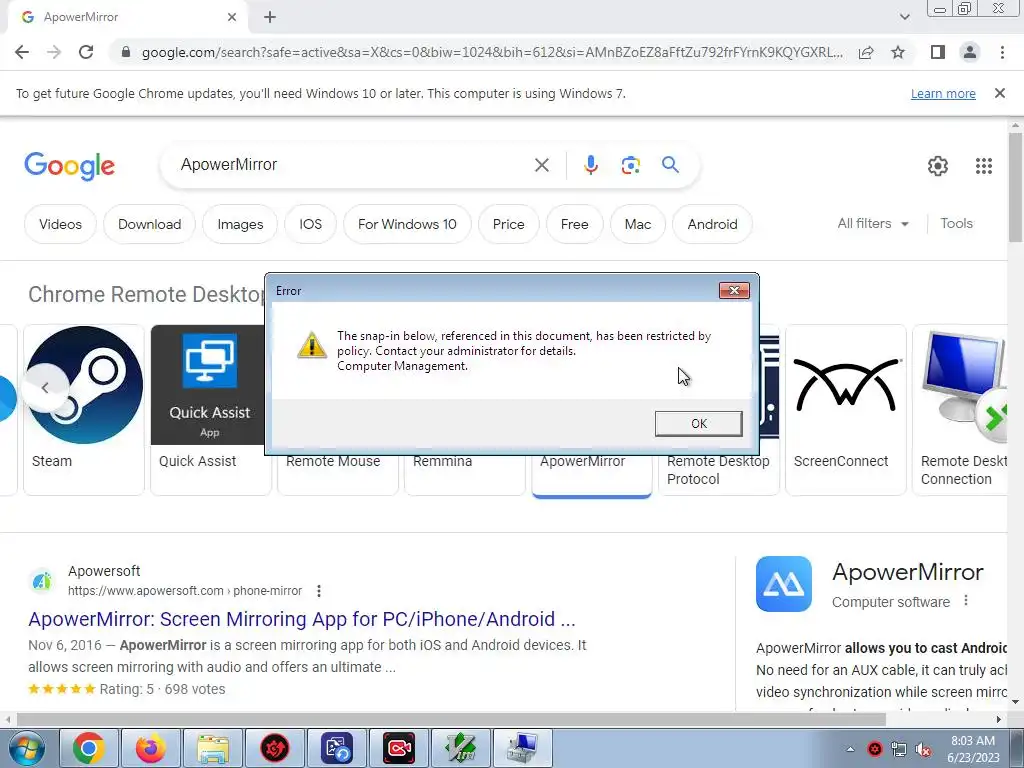The image size is (1024, 768).
Task: Select the Videos filter chip
Action: [60, 224]
